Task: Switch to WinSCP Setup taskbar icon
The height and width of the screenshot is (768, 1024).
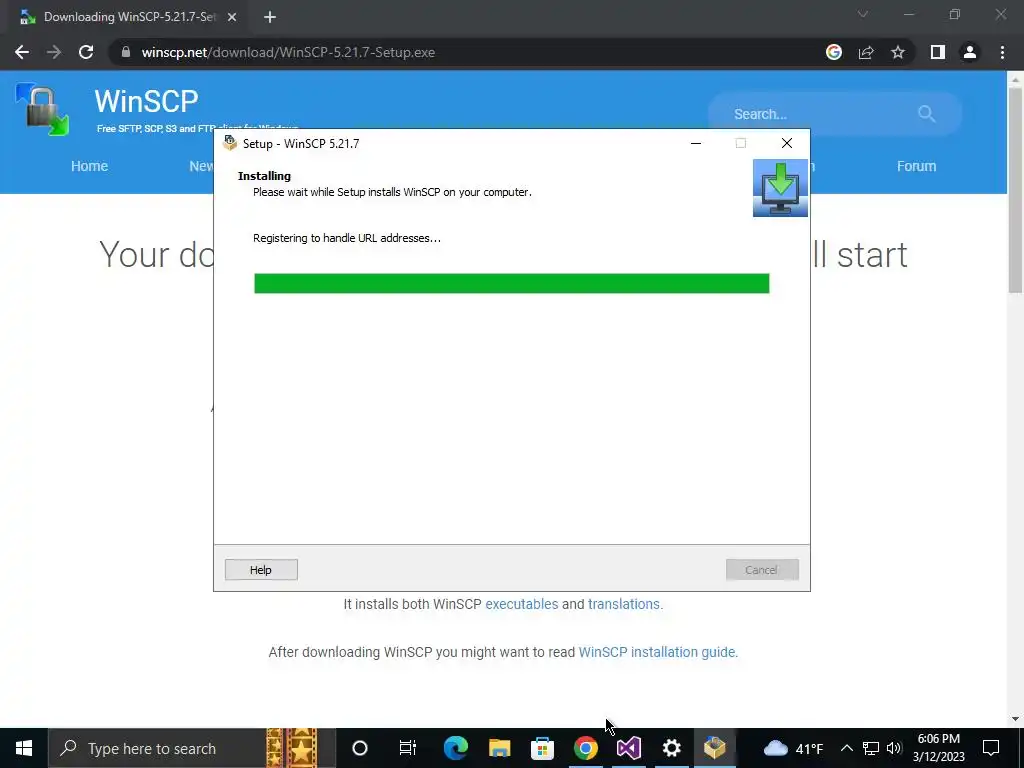Action: [714, 748]
